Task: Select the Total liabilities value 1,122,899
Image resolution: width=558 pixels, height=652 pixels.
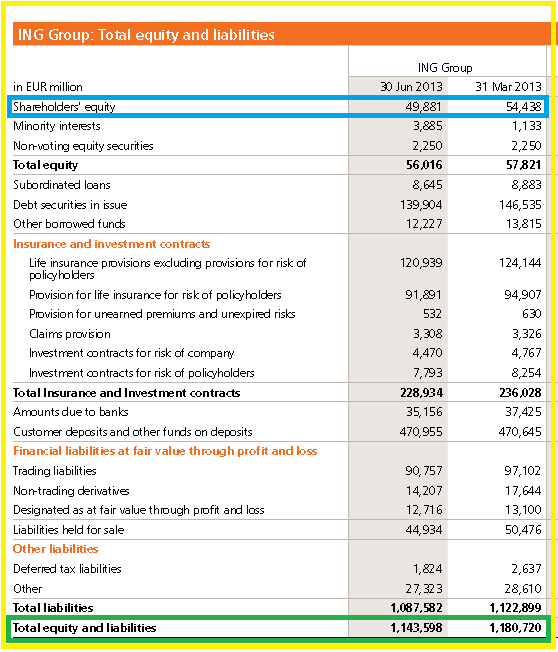Action: coord(515,608)
